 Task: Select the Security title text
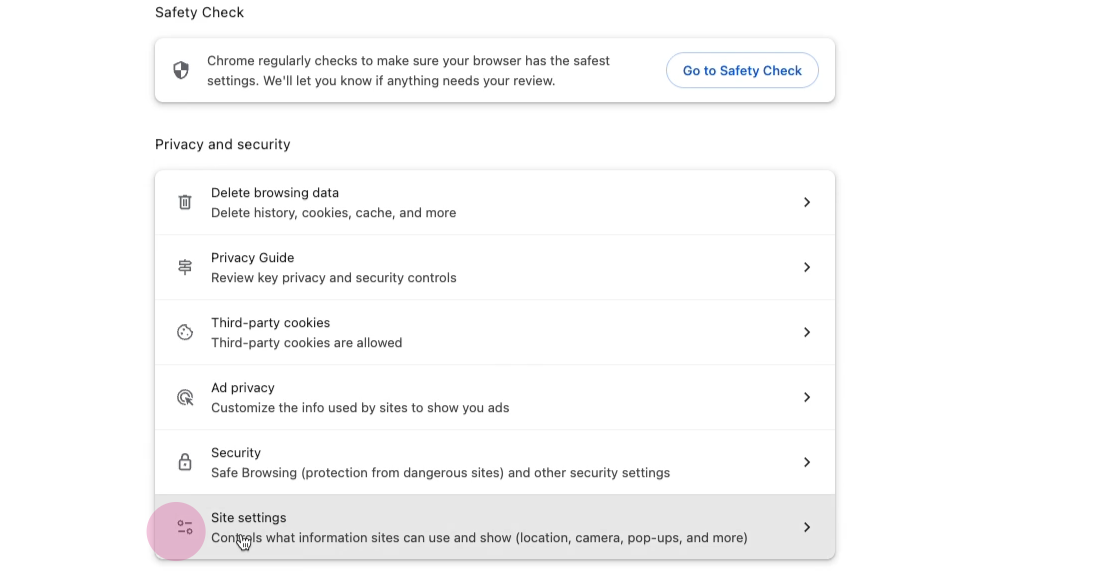pyautogui.click(x=236, y=453)
